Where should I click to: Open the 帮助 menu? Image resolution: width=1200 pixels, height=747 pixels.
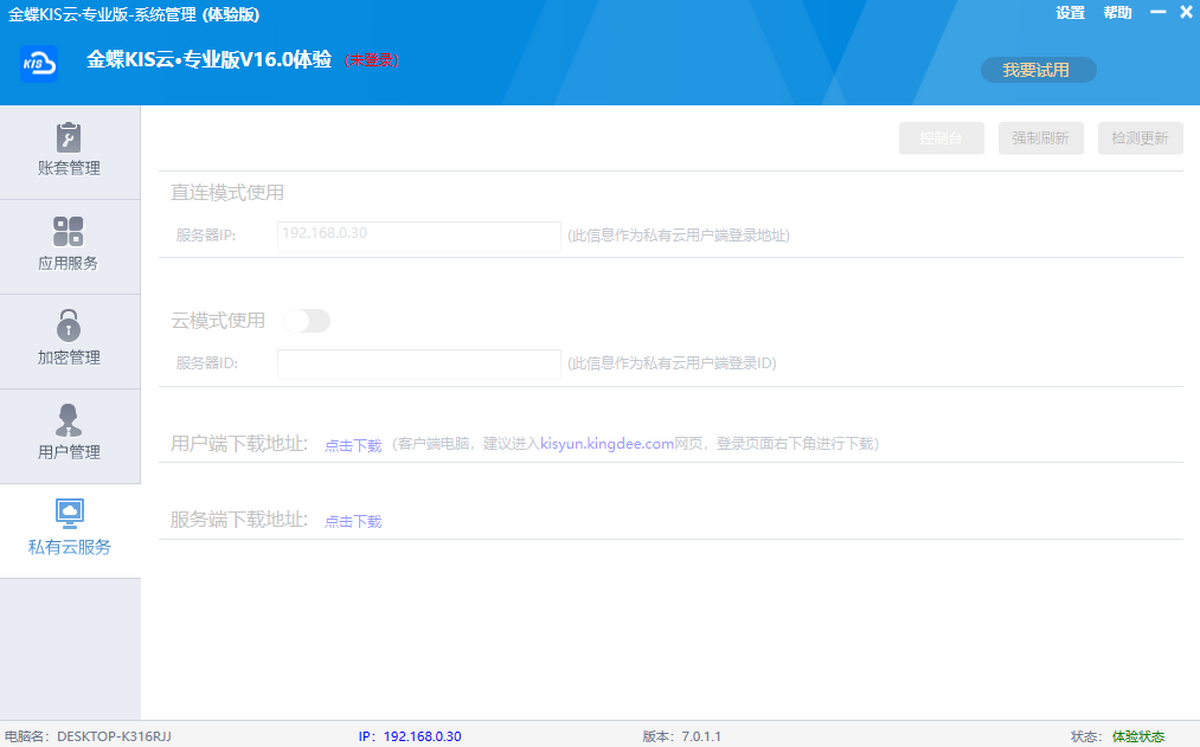pyautogui.click(x=1118, y=13)
